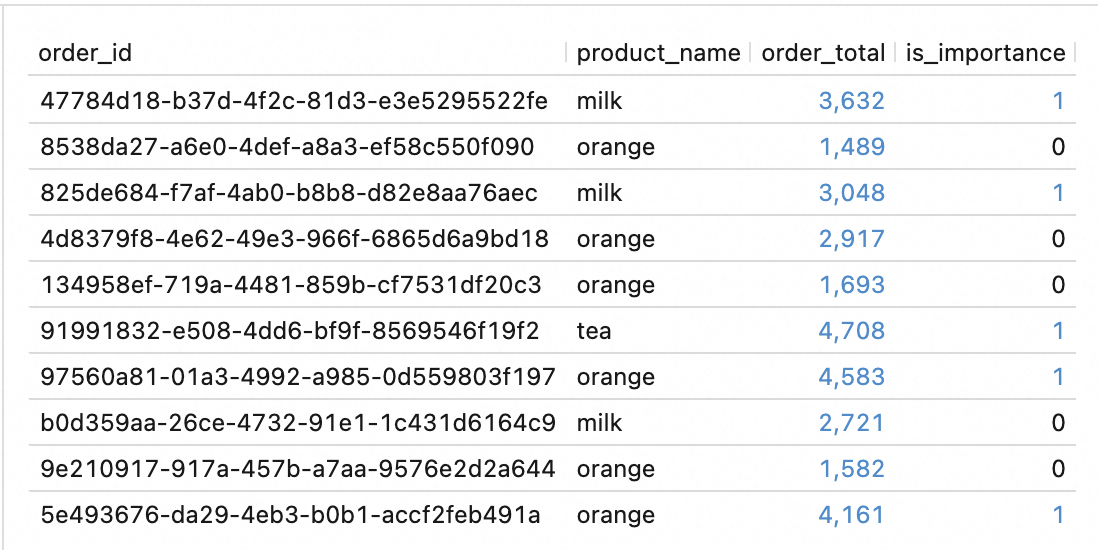Click the order_id column header
This screenshot has width=1098, height=550.
pyautogui.click(x=85, y=53)
